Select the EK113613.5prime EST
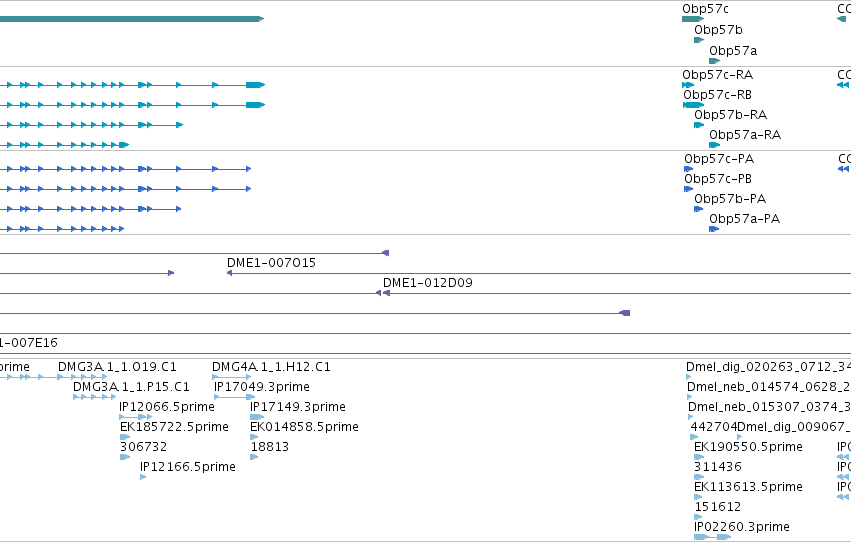The width and height of the screenshot is (851, 542). (x=698, y=498)
